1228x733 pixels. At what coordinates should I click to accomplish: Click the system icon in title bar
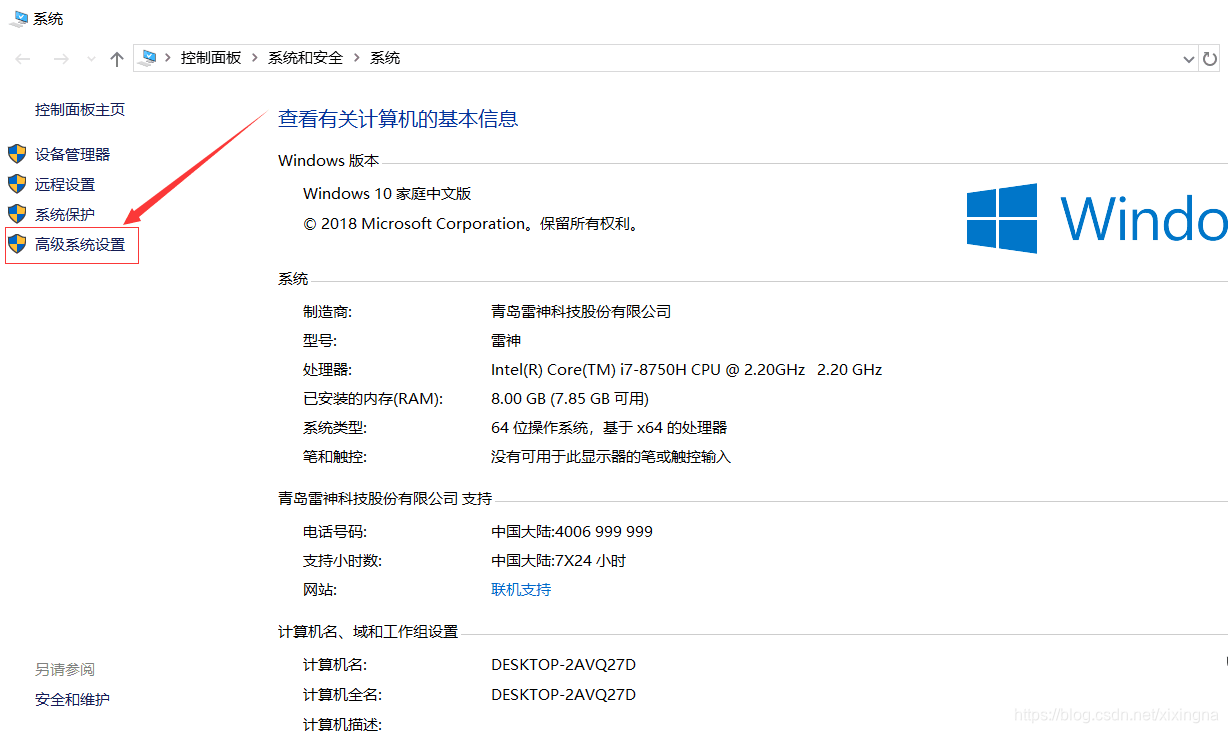20,18
